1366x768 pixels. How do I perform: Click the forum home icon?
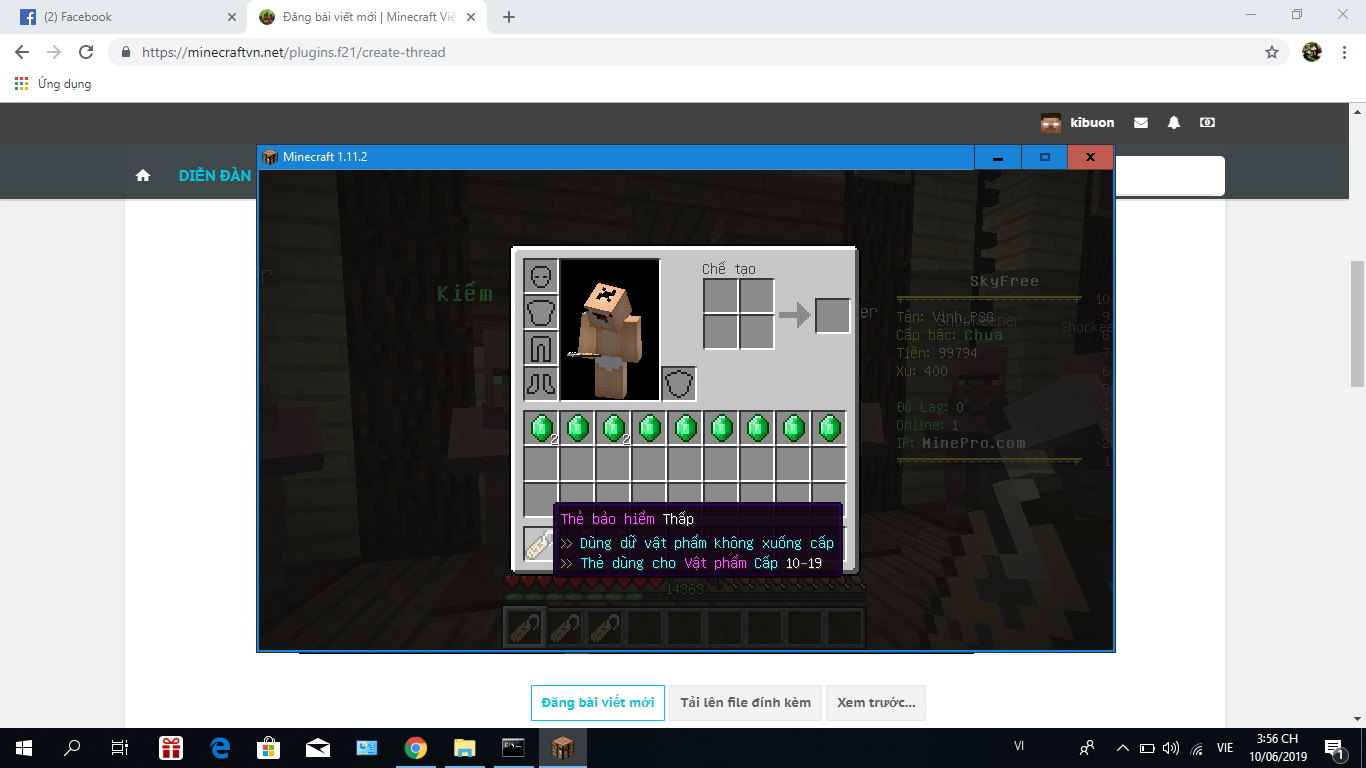point(143,176)
